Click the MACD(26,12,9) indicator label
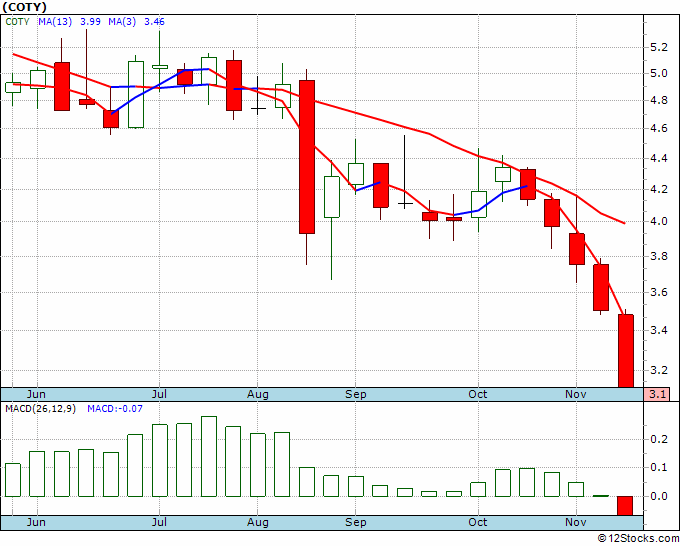Image resolution: width=680 pixels, height=546 pixels. [x=40, y=409]
